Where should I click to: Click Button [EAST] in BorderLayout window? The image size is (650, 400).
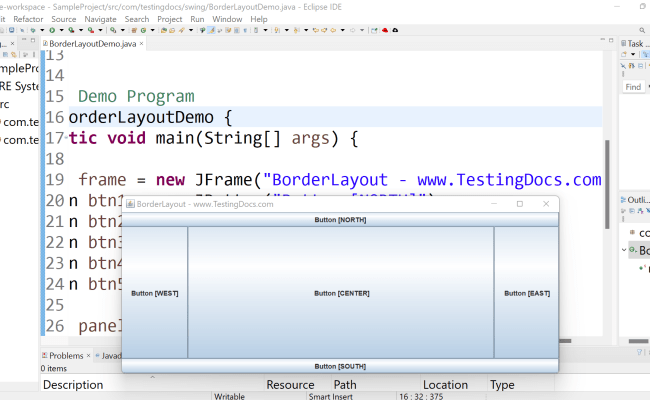(x=526, y=293)
